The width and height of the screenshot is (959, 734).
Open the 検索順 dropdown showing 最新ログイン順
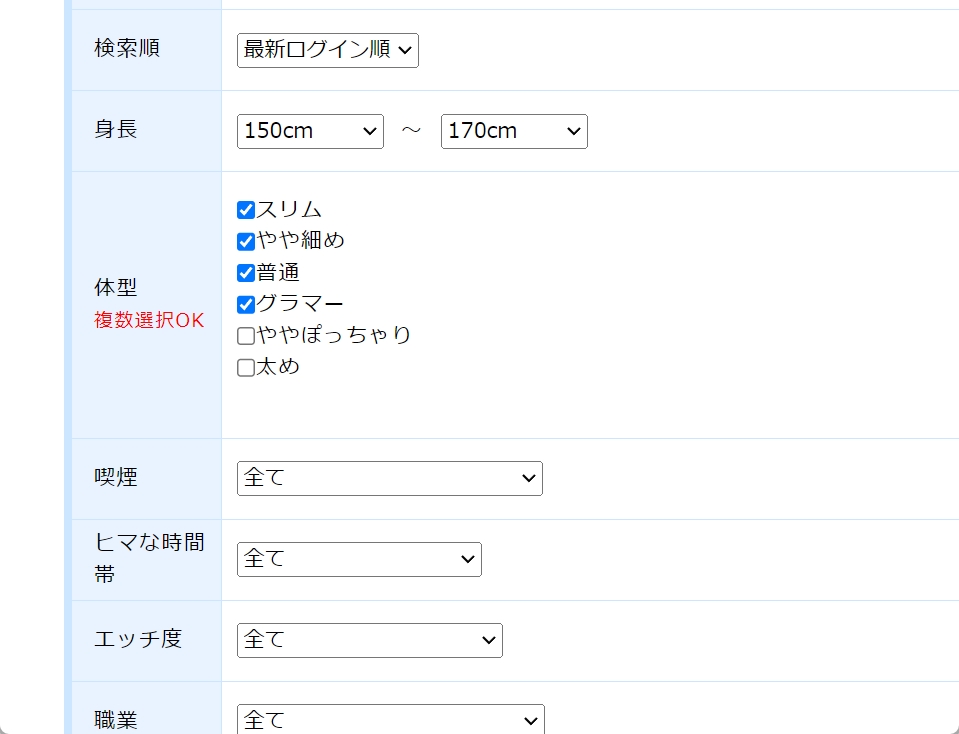tap(328, 50)
